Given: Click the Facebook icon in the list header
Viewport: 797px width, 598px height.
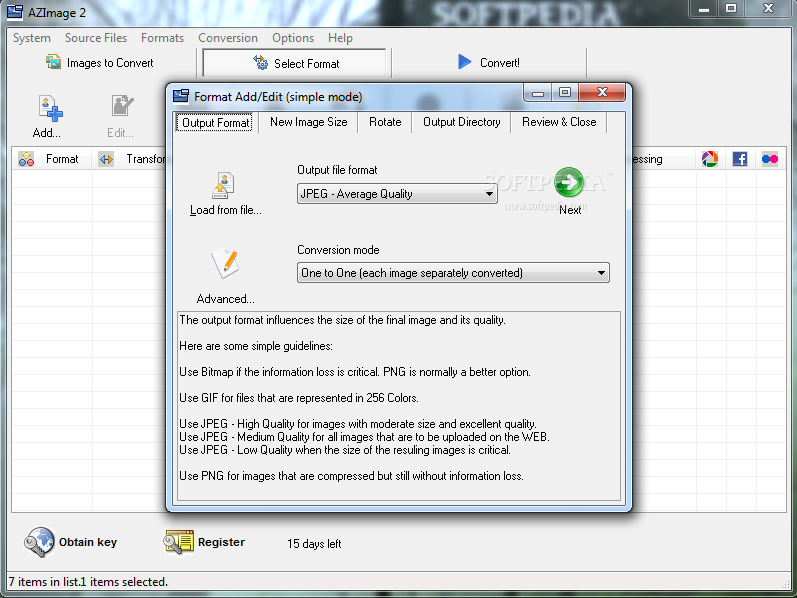Looking at the screenshot, I should (740, 159).
